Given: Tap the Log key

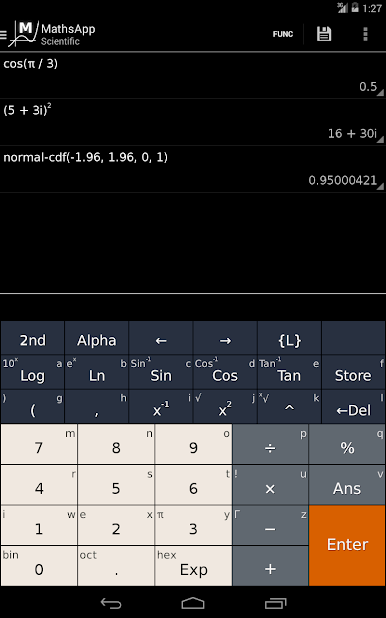Looking at the screenshot, I should [x=33, y=372].
